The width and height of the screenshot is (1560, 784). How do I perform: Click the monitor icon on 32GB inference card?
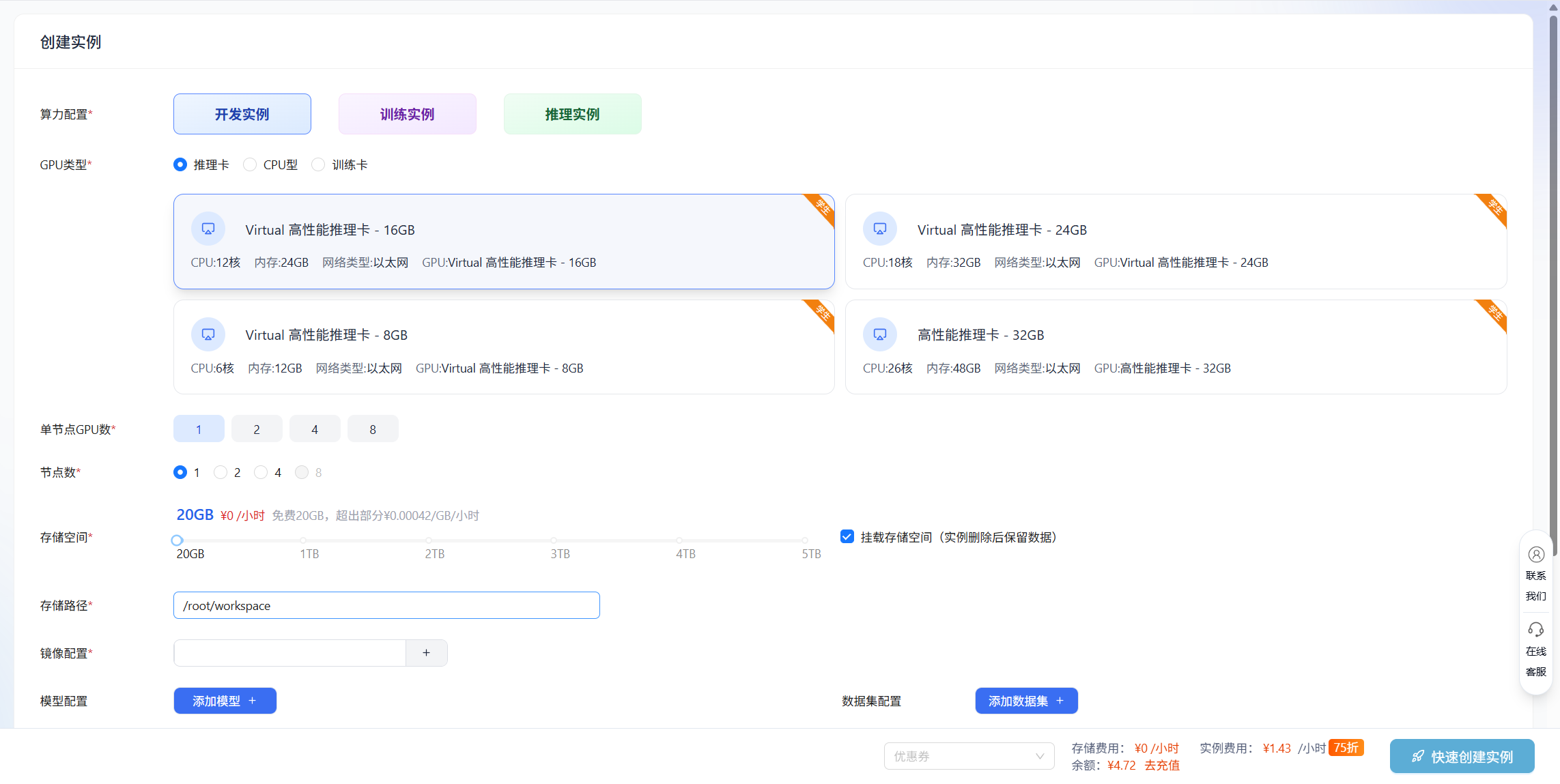click(879, 334)
